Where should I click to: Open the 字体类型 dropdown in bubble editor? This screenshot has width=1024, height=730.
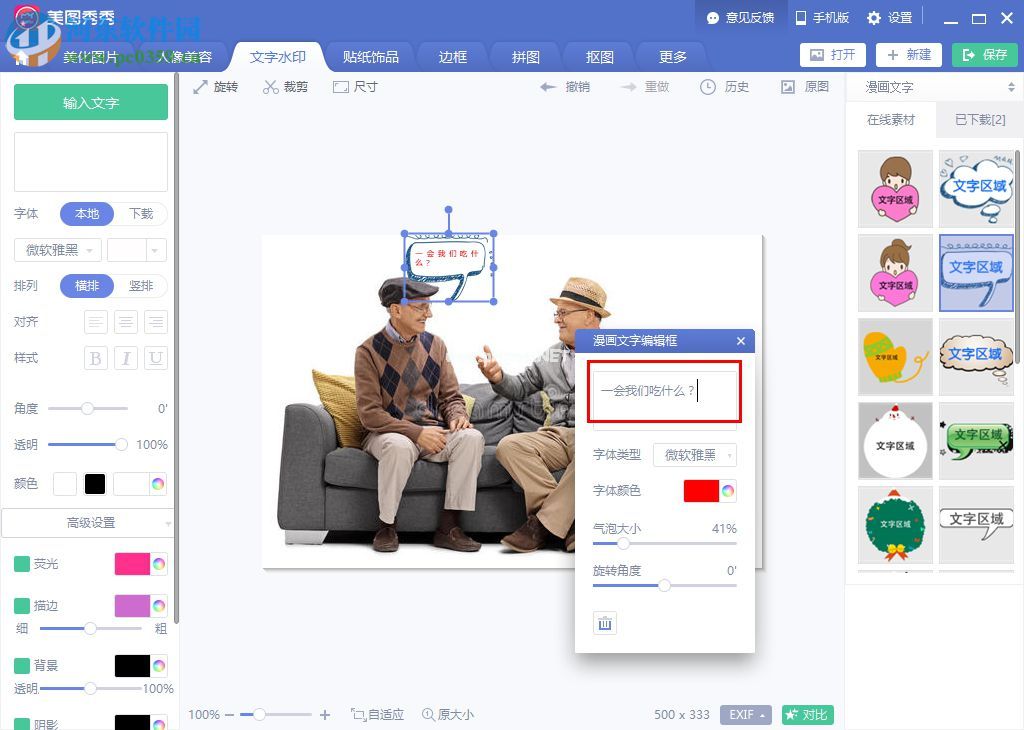695,455
